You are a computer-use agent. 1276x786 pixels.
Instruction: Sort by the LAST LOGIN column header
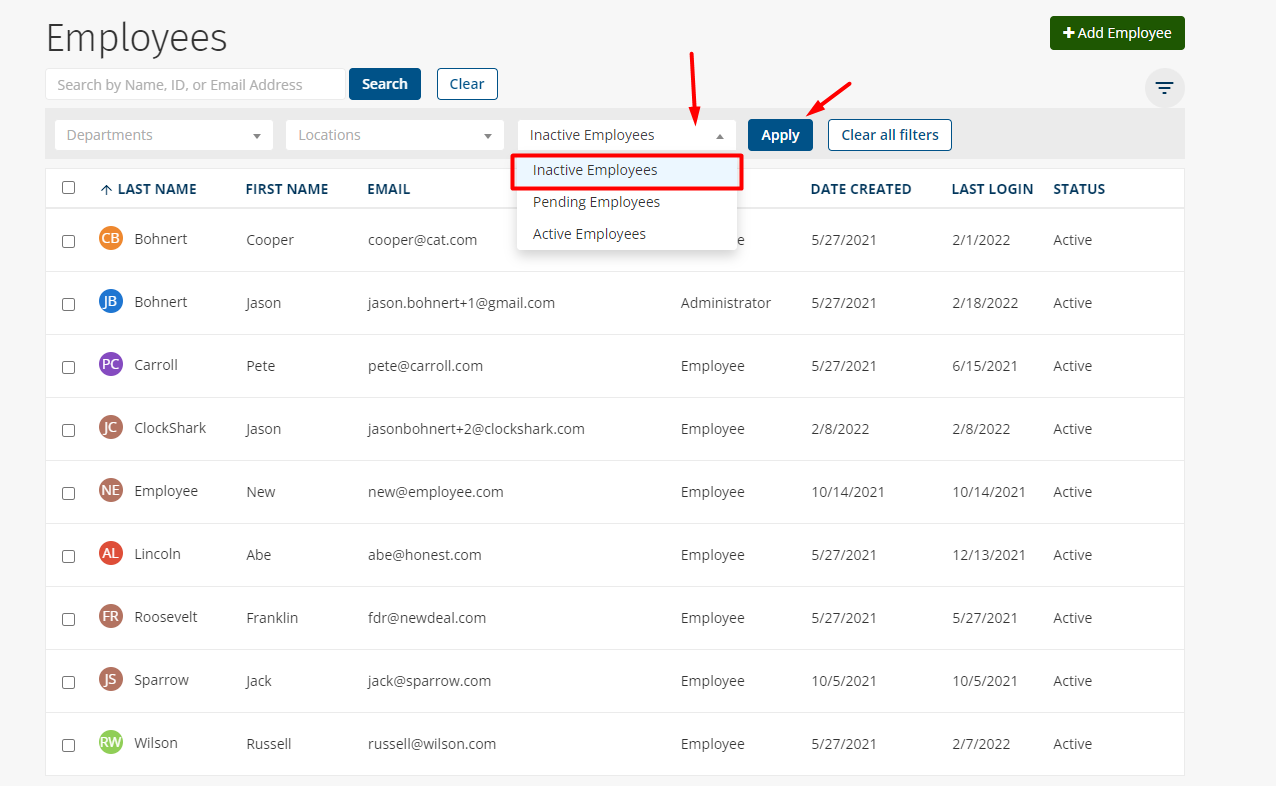pyautogui.click(x=992, y=189)
